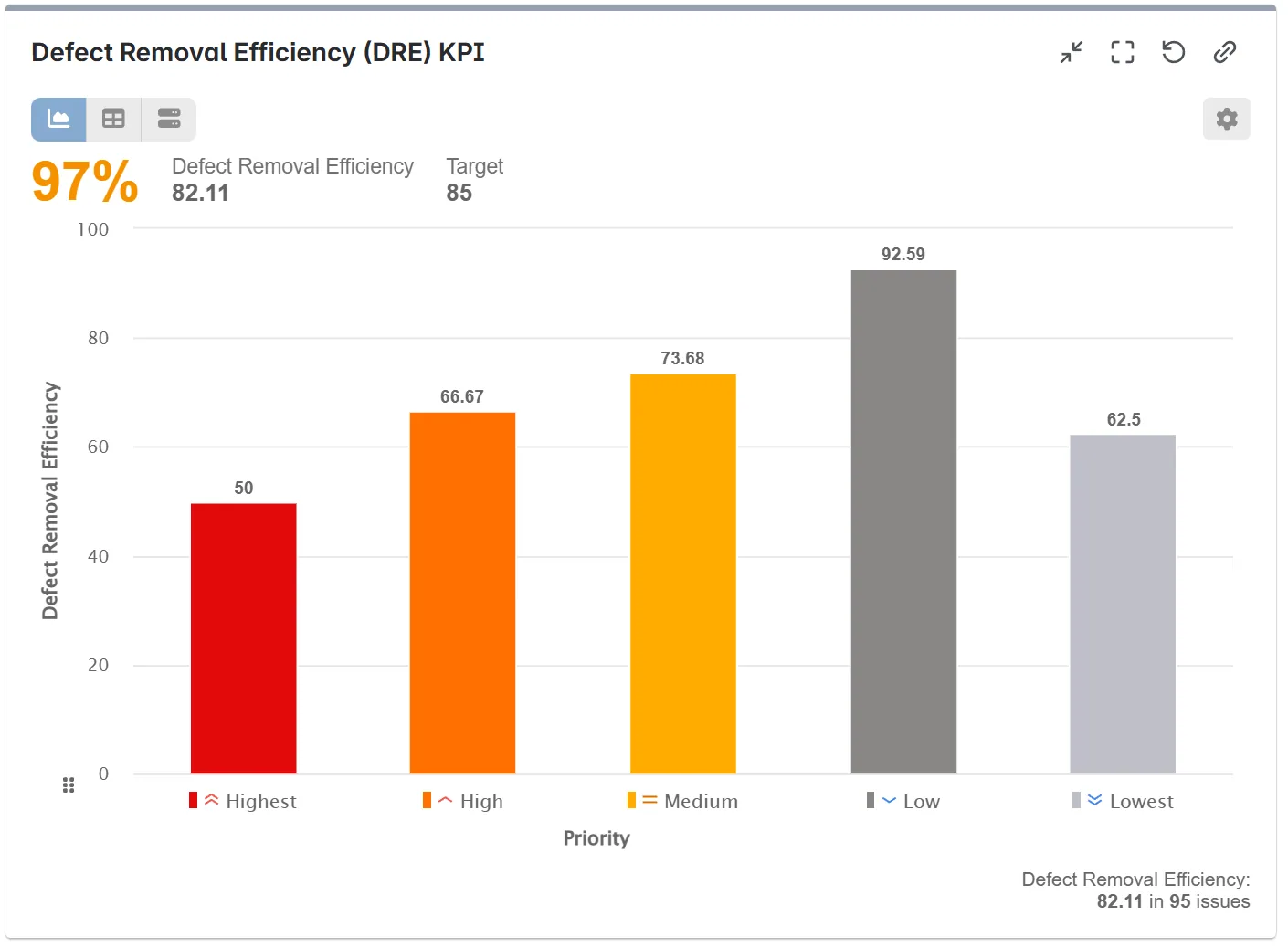Click the light gray Lowest legend swatch
This screenshot has width=1288, height=947.
[1076, 800]
